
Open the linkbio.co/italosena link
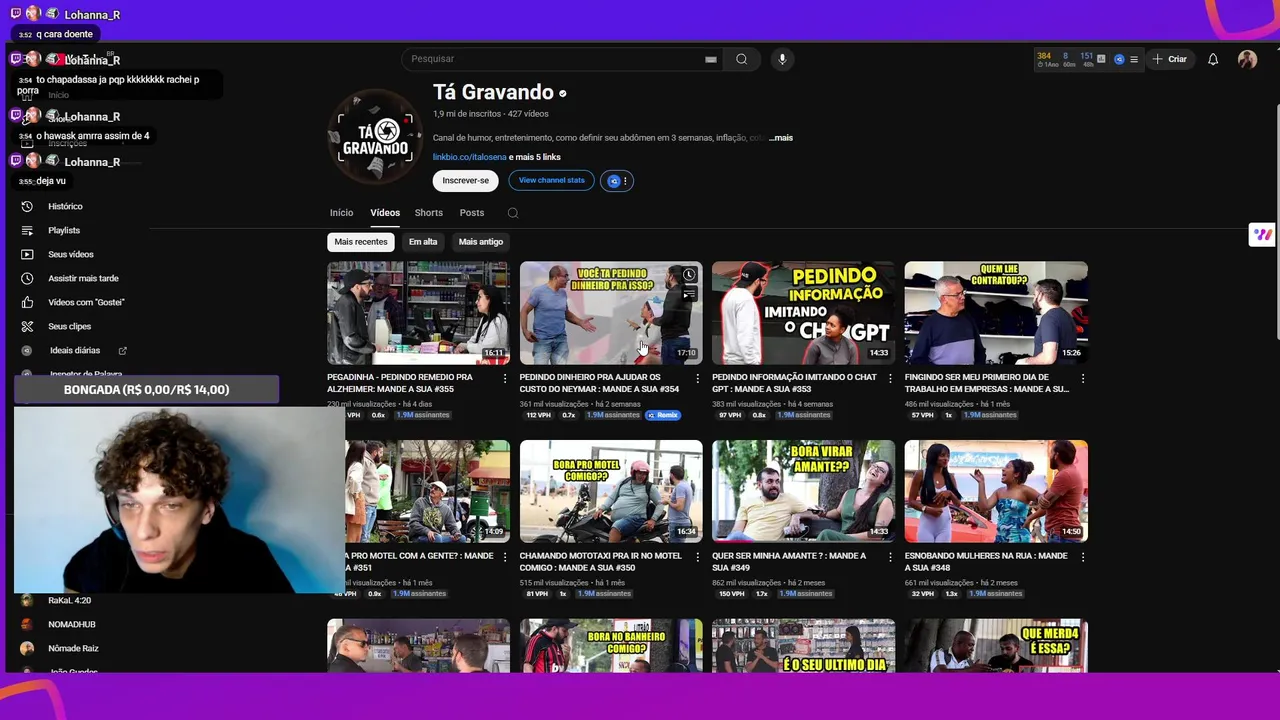469,157
